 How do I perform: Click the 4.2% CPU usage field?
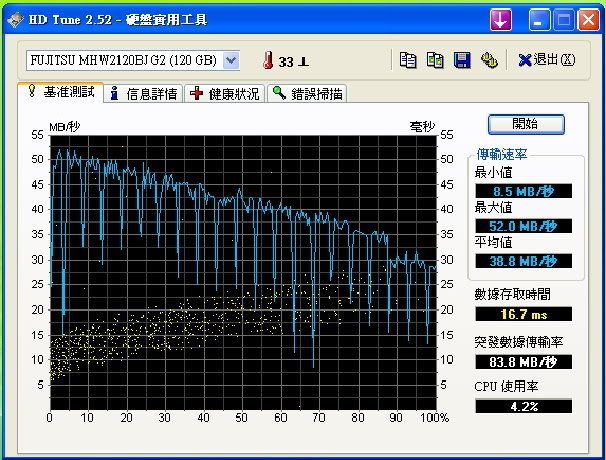(x=523, y=406)
